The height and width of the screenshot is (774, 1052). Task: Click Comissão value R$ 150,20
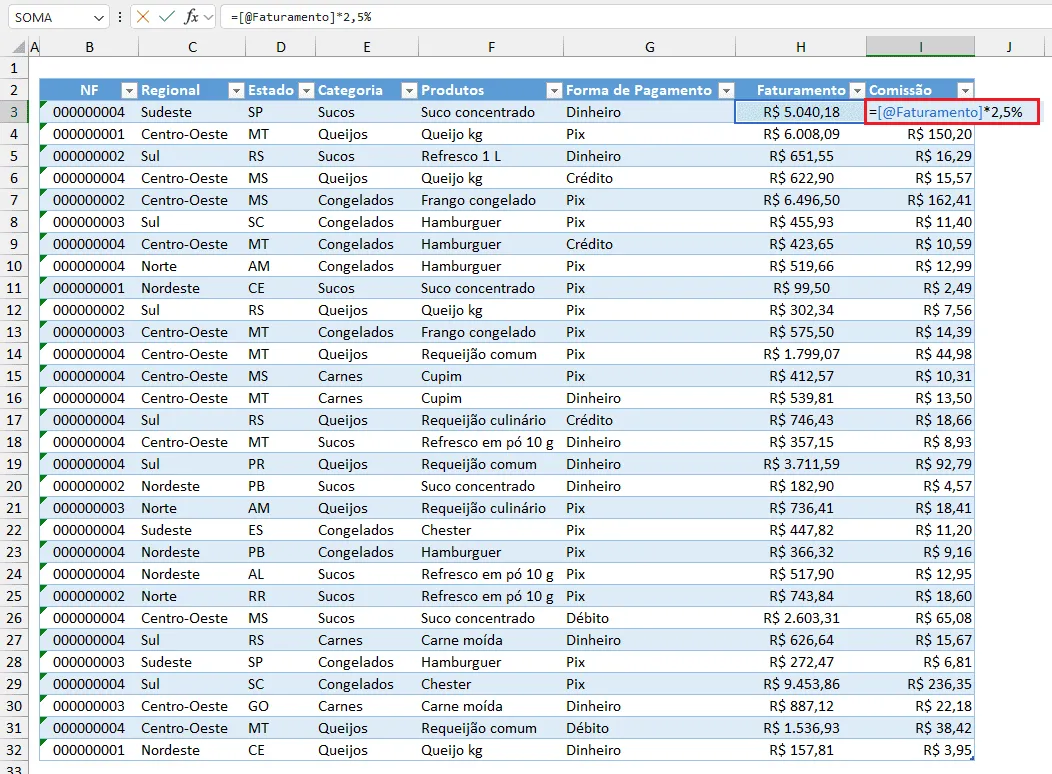[920, 134]
